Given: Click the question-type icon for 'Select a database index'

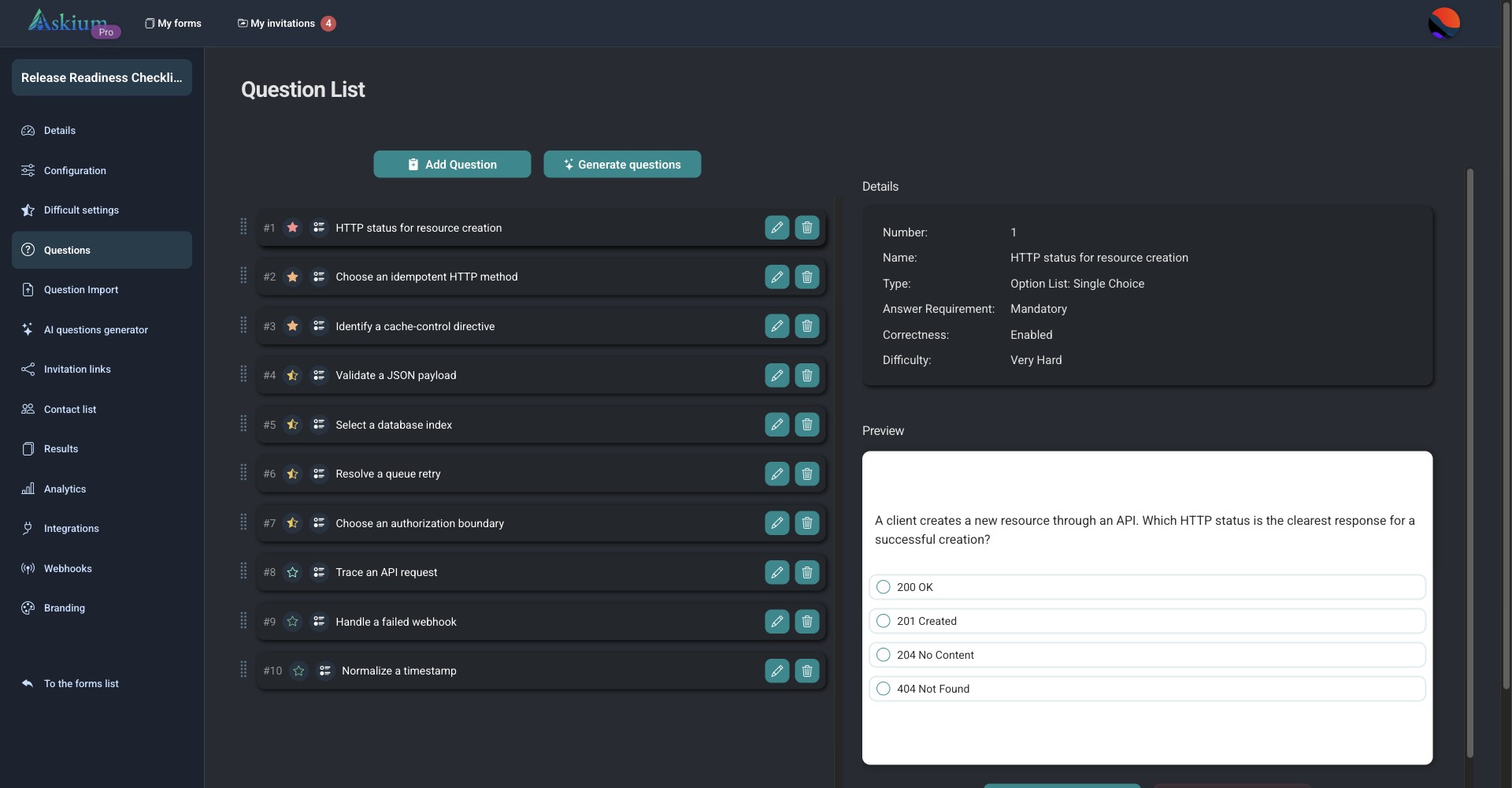Looking at the screenshot, I should pos(319,425).
